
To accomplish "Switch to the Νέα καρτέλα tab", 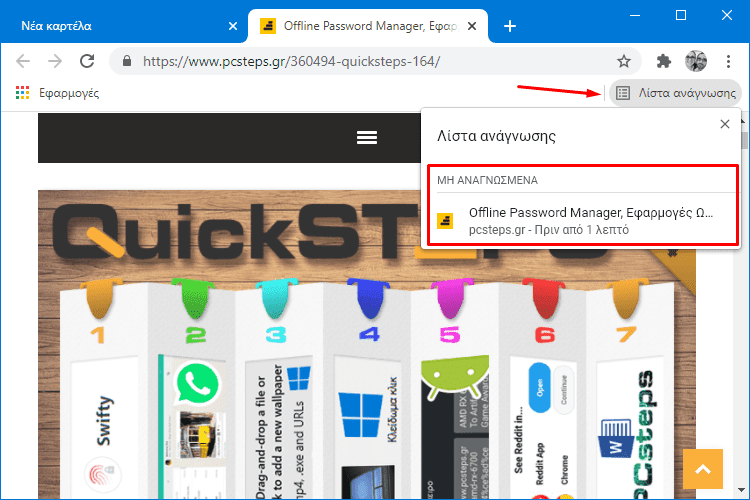I will click(x=123, y=26).
